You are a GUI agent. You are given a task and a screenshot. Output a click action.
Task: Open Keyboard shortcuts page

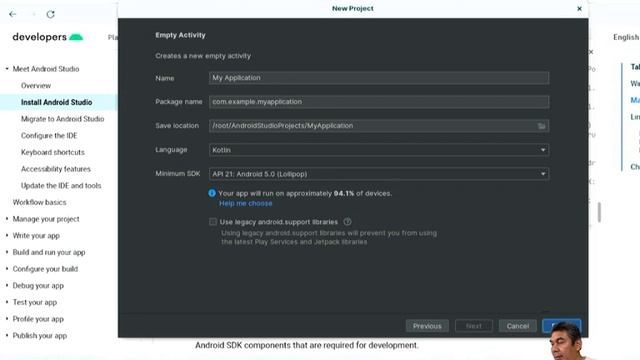click(53, 152)
